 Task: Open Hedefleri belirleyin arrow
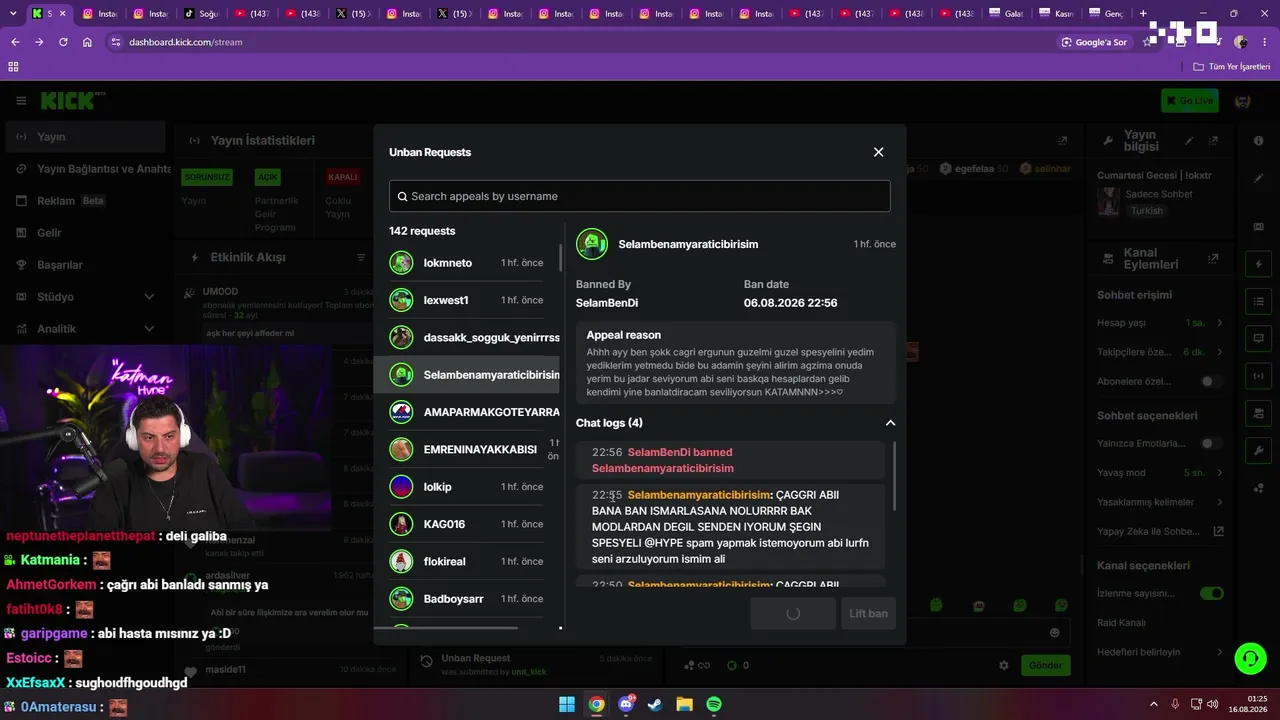(1220, 652)
